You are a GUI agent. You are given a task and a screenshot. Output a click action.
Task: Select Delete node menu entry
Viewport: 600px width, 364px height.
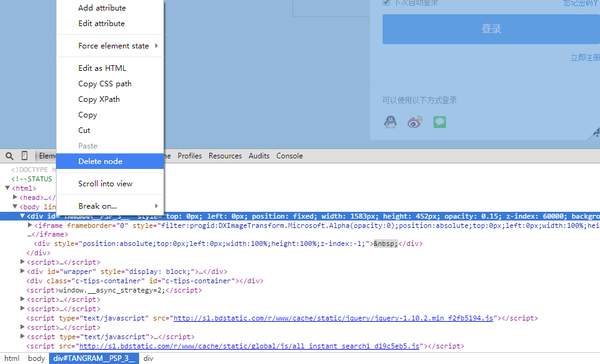coord(110,161)
